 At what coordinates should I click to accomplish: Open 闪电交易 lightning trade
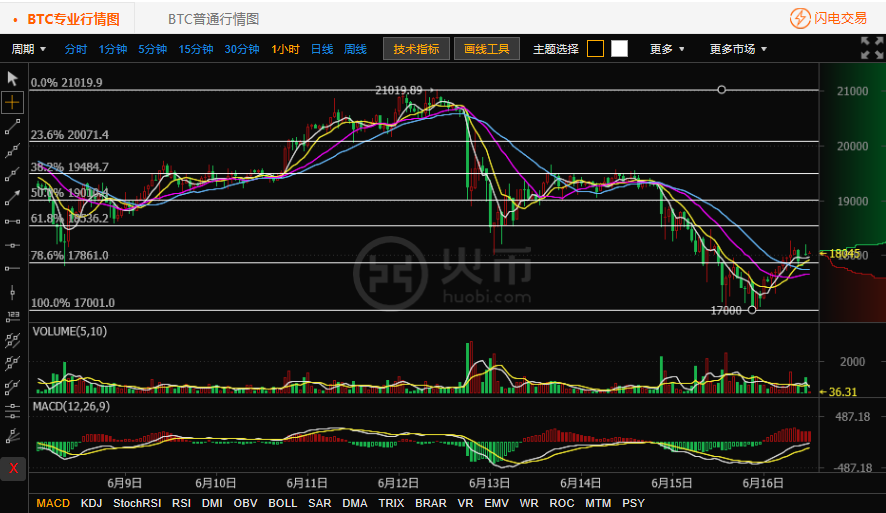tap(829, 18)
